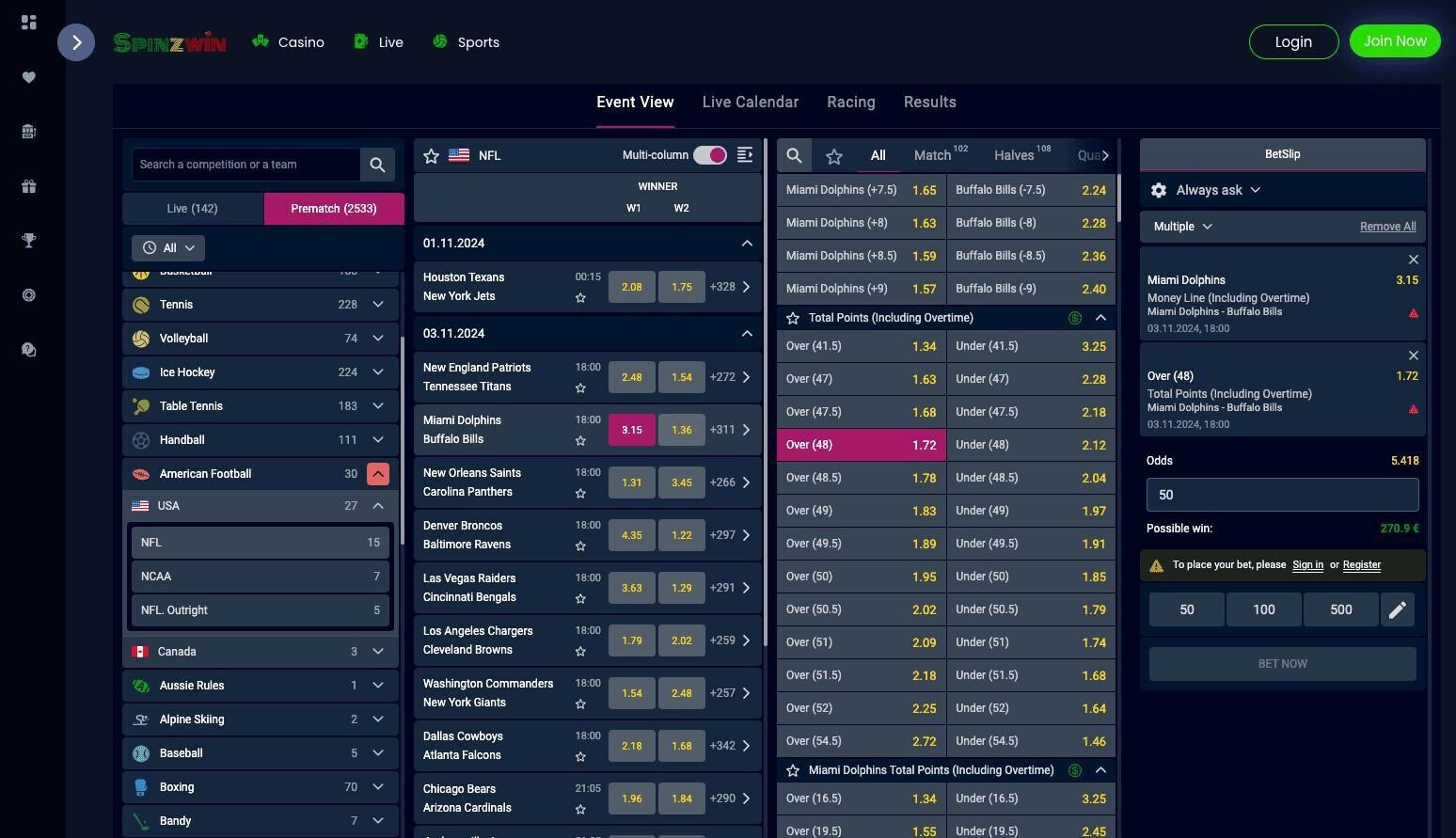1456x838 pixels.
Task: Remove Miami Dolphins Money Line bet from slip
Action: click(1413, 260)
